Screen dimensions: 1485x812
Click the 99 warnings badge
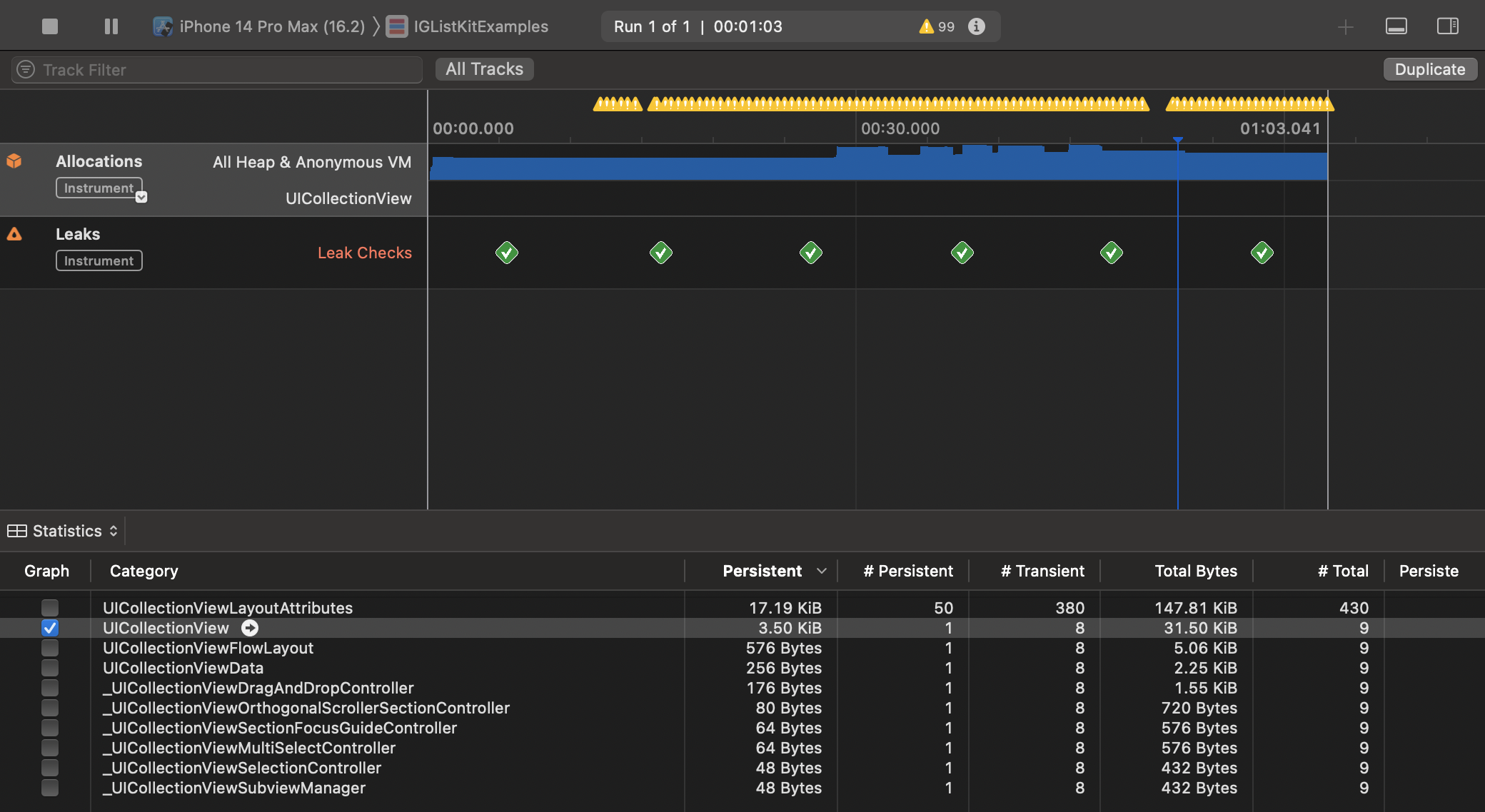pos(936,26)
